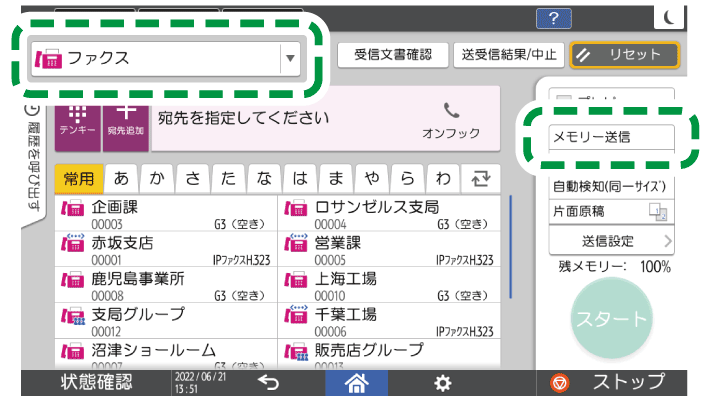The height and width of the screenshot is (400, 711).
Task: Open 送信設定 with the chevron
Action: point(611,241)
